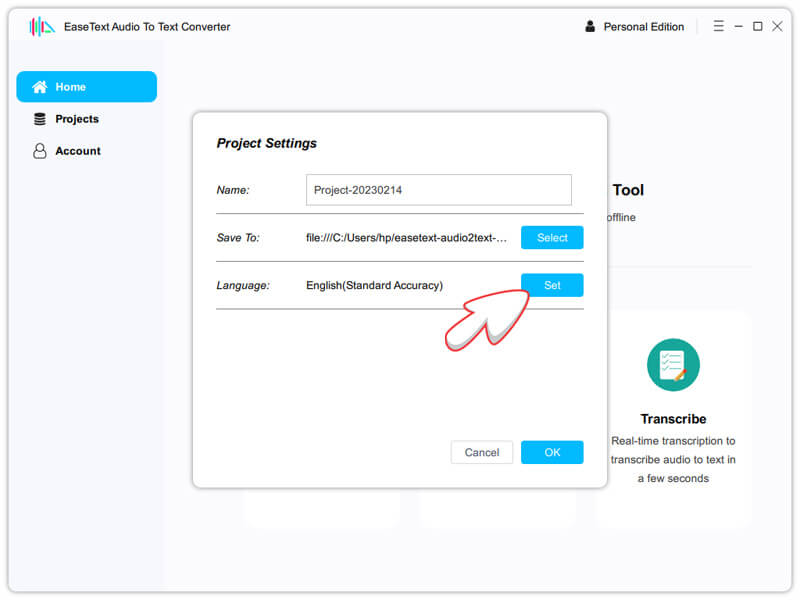Click the Real-time transcription description text
The width and height of the screenshot is (800, 600).
673,459
